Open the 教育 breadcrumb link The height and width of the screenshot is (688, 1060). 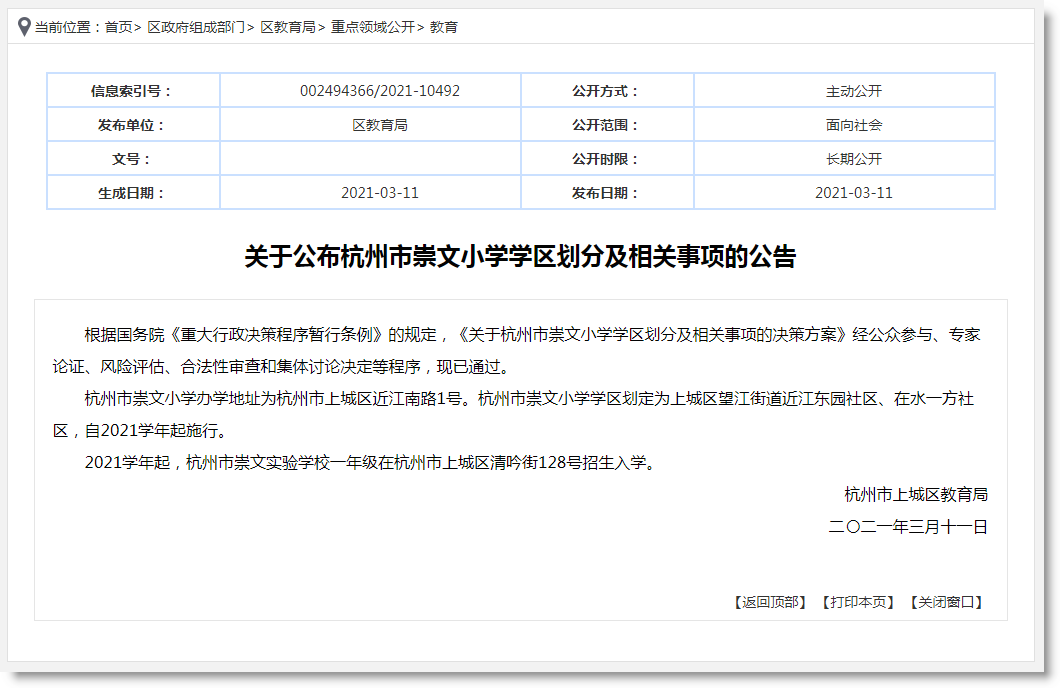(443, 27)
